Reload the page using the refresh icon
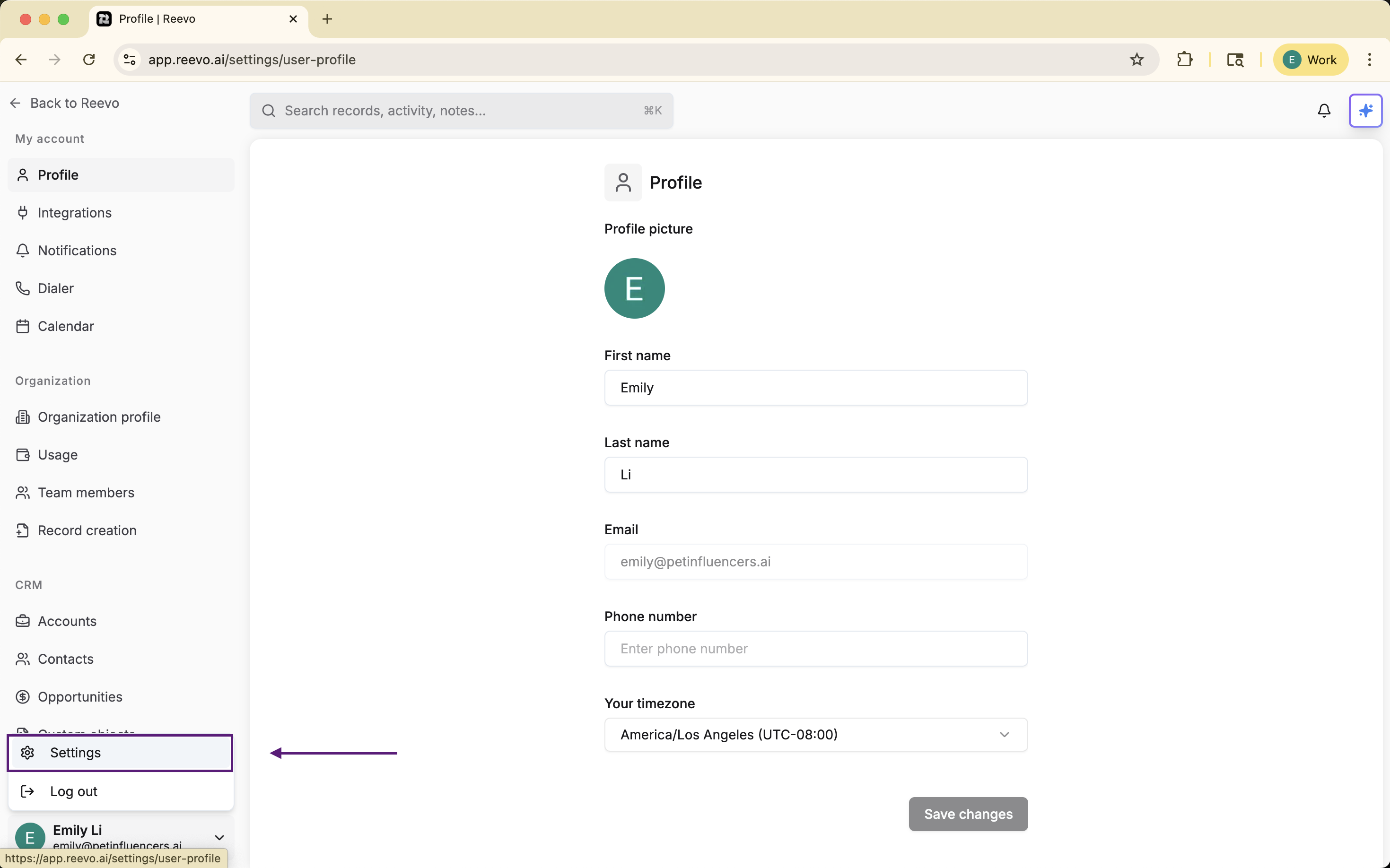The width and height of the screenshot is (1390, 868). [x=89, y=60]
